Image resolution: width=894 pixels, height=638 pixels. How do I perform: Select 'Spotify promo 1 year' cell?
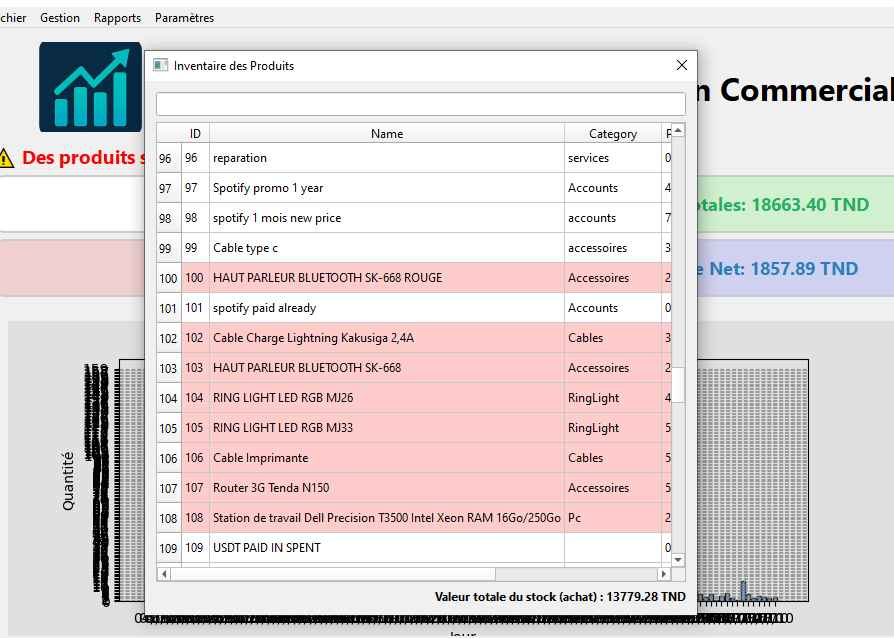[387, 188]
